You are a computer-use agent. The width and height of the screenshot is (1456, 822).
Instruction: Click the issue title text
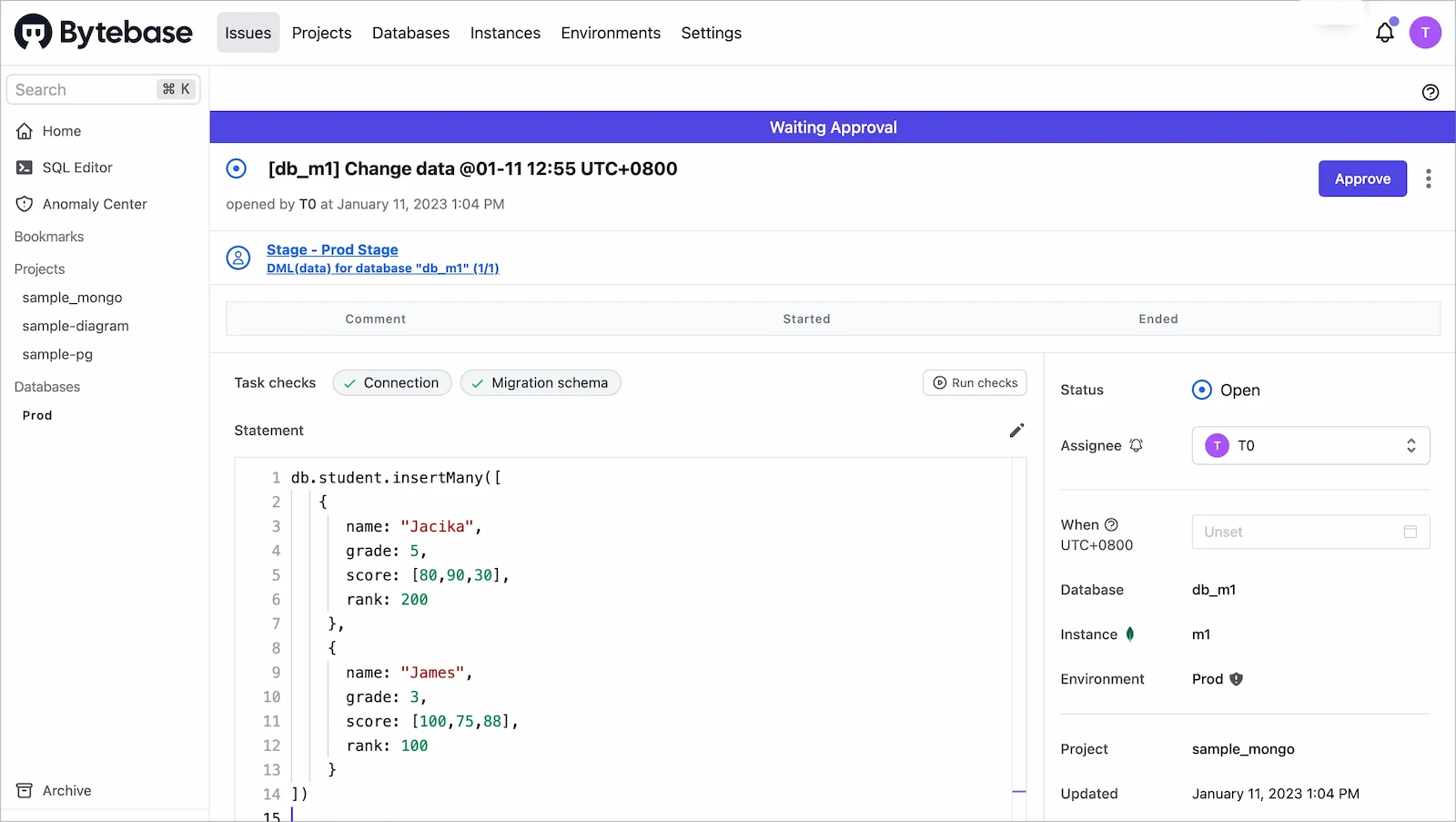pyautogui.click(x=472, y=168)
